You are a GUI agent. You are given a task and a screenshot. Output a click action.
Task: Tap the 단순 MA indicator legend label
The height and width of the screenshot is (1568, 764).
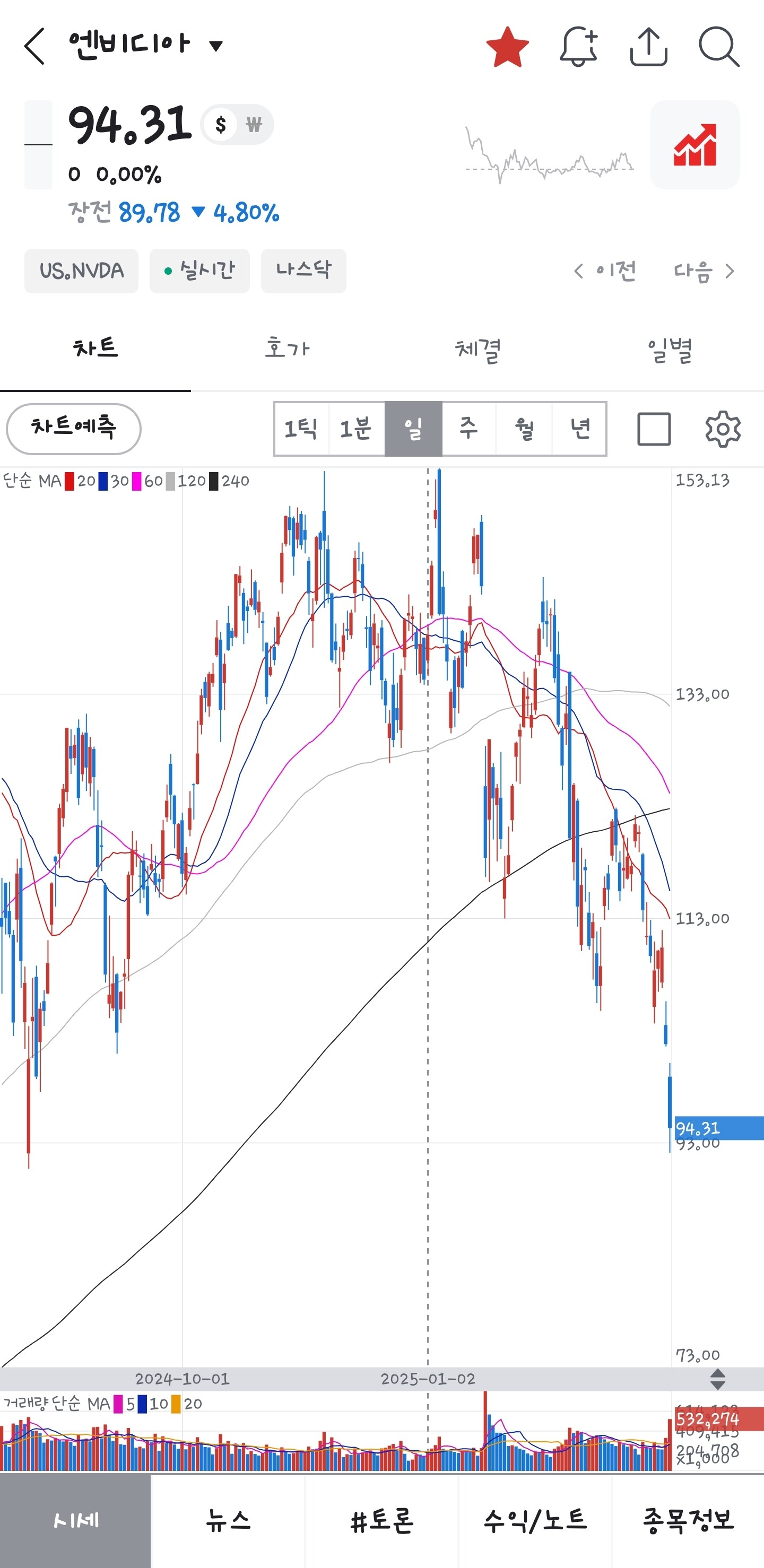pyautogui.click(x=32, y=482)
